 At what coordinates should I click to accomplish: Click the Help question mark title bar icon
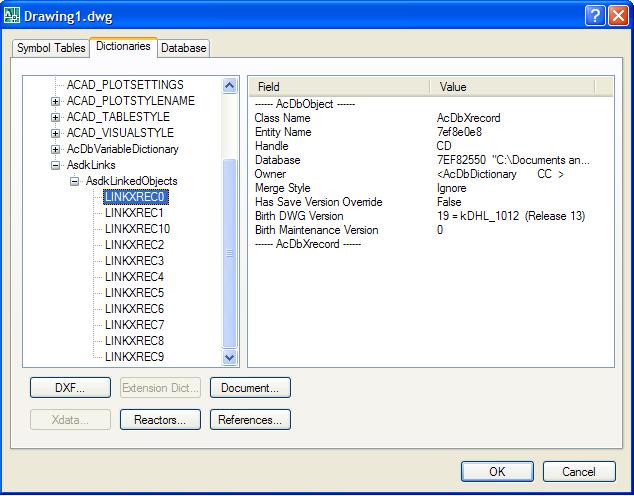pyautogui.click(x=594, y=15)
